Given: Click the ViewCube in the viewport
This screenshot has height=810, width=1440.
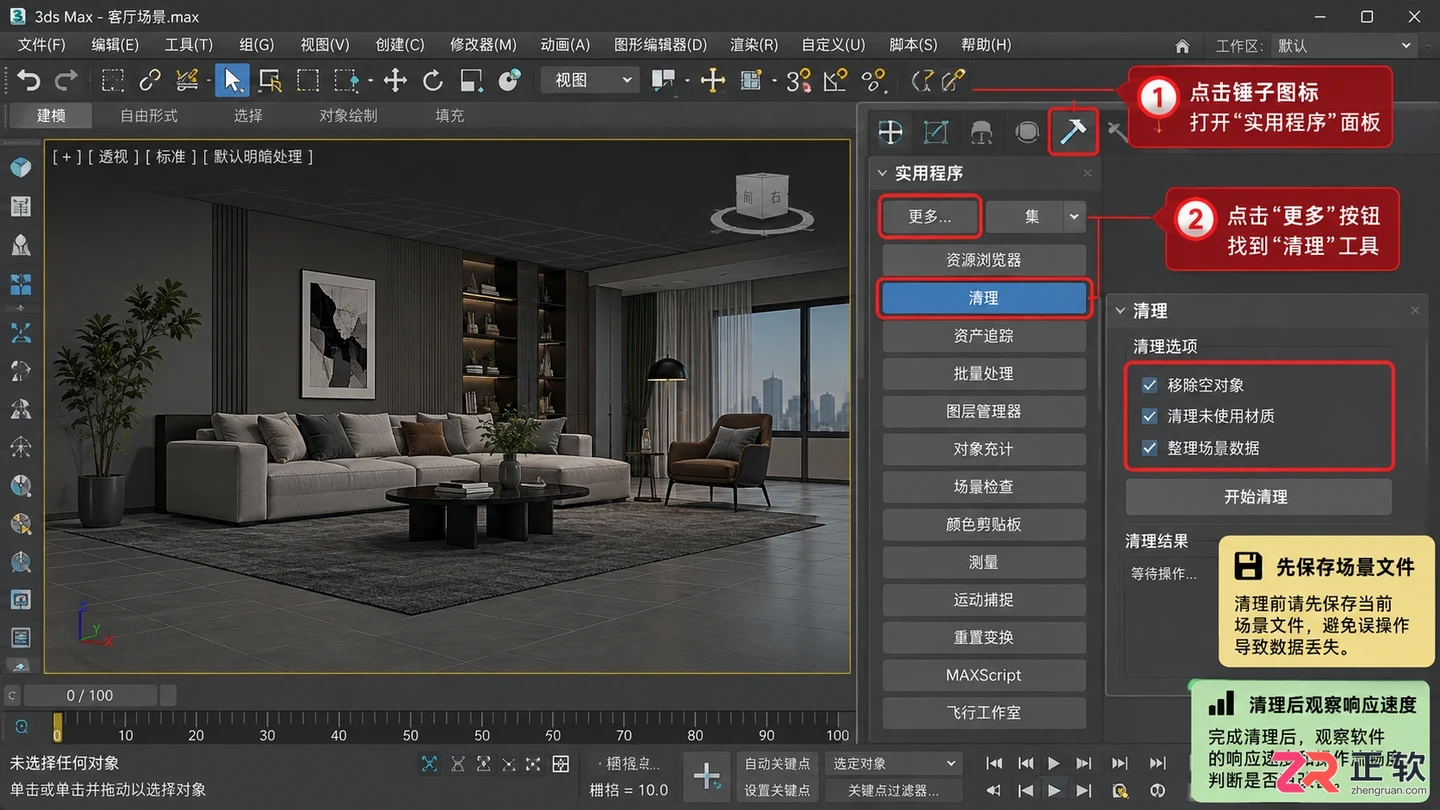Looking at the screenshot, I should 761,200.
